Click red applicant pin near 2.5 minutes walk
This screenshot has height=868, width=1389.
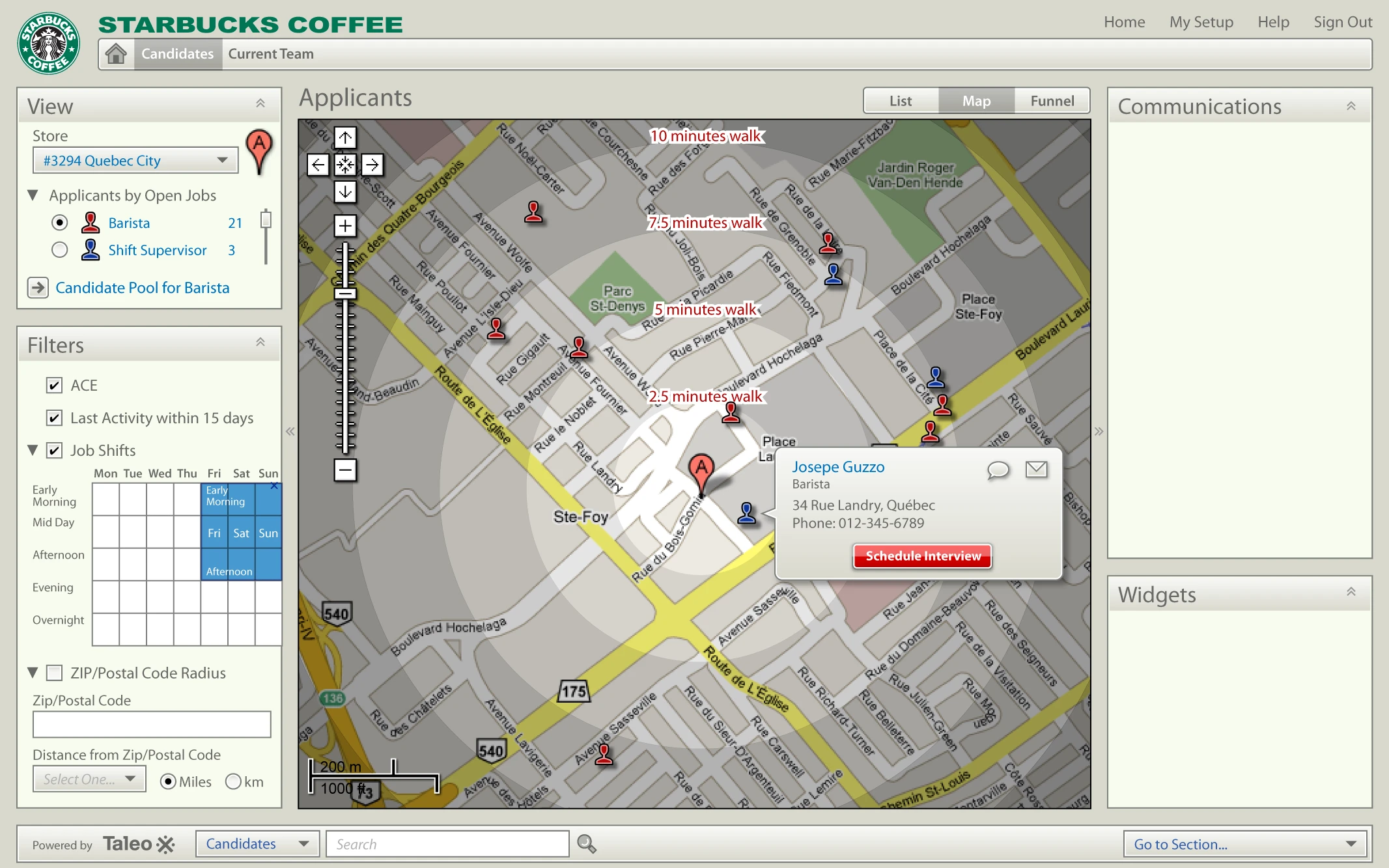731,413
